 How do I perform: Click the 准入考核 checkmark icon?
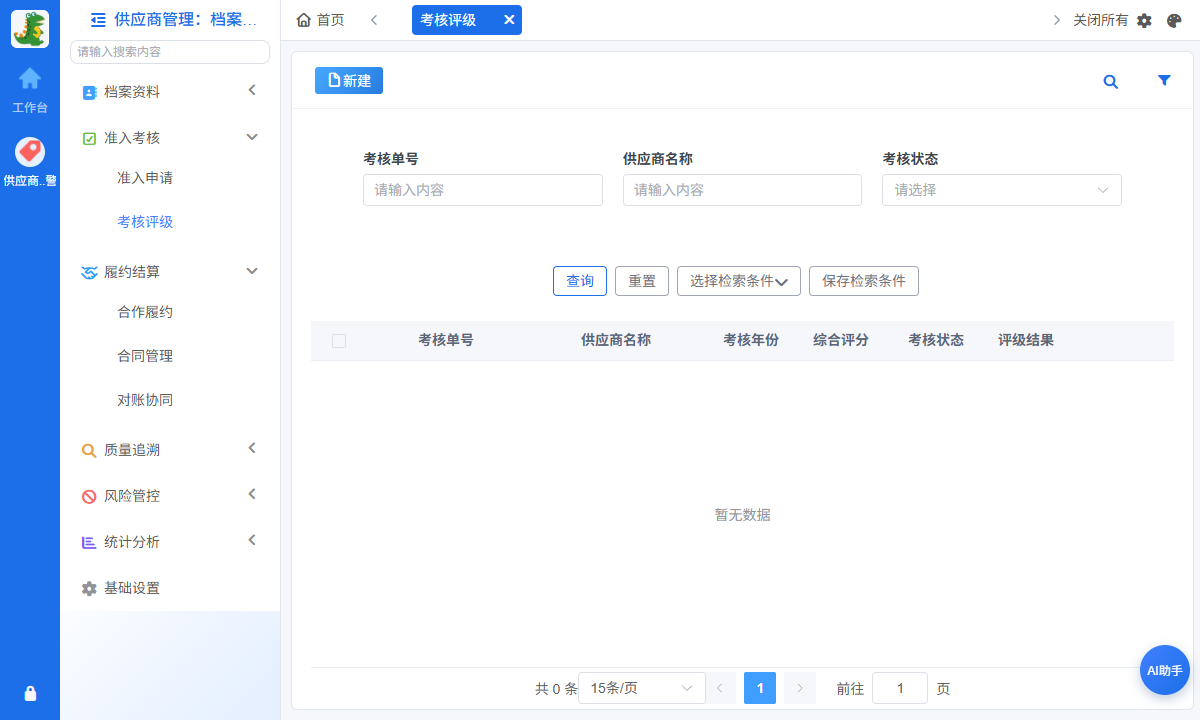coord(89,138)
